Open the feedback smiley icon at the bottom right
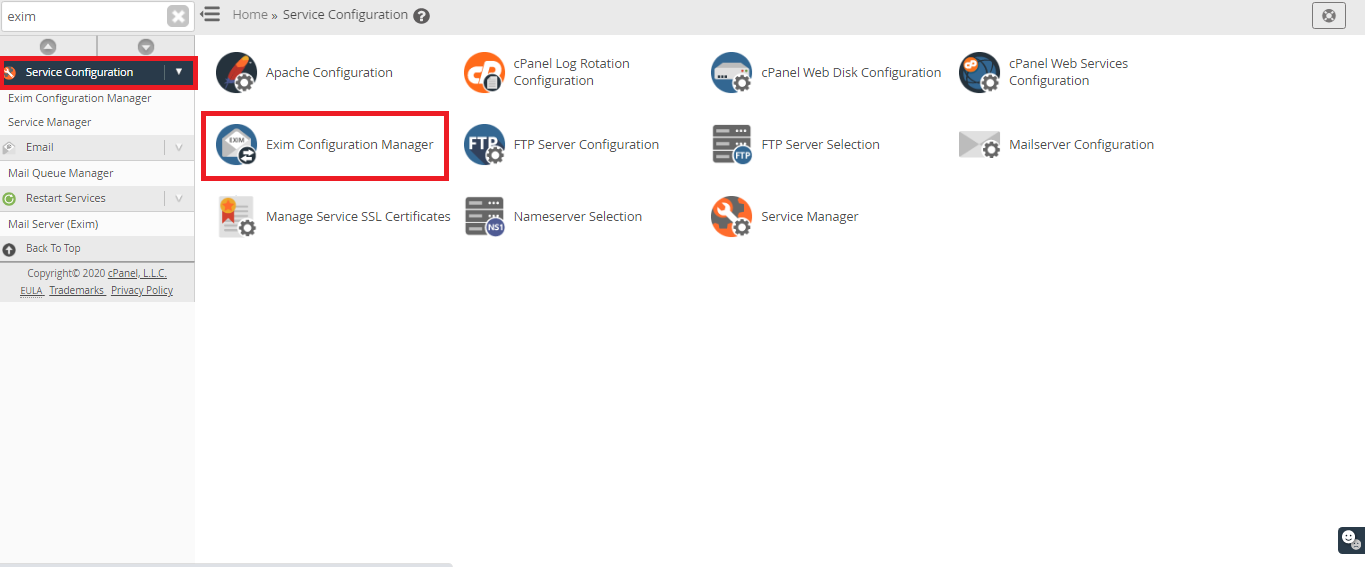 (1351, 540)
